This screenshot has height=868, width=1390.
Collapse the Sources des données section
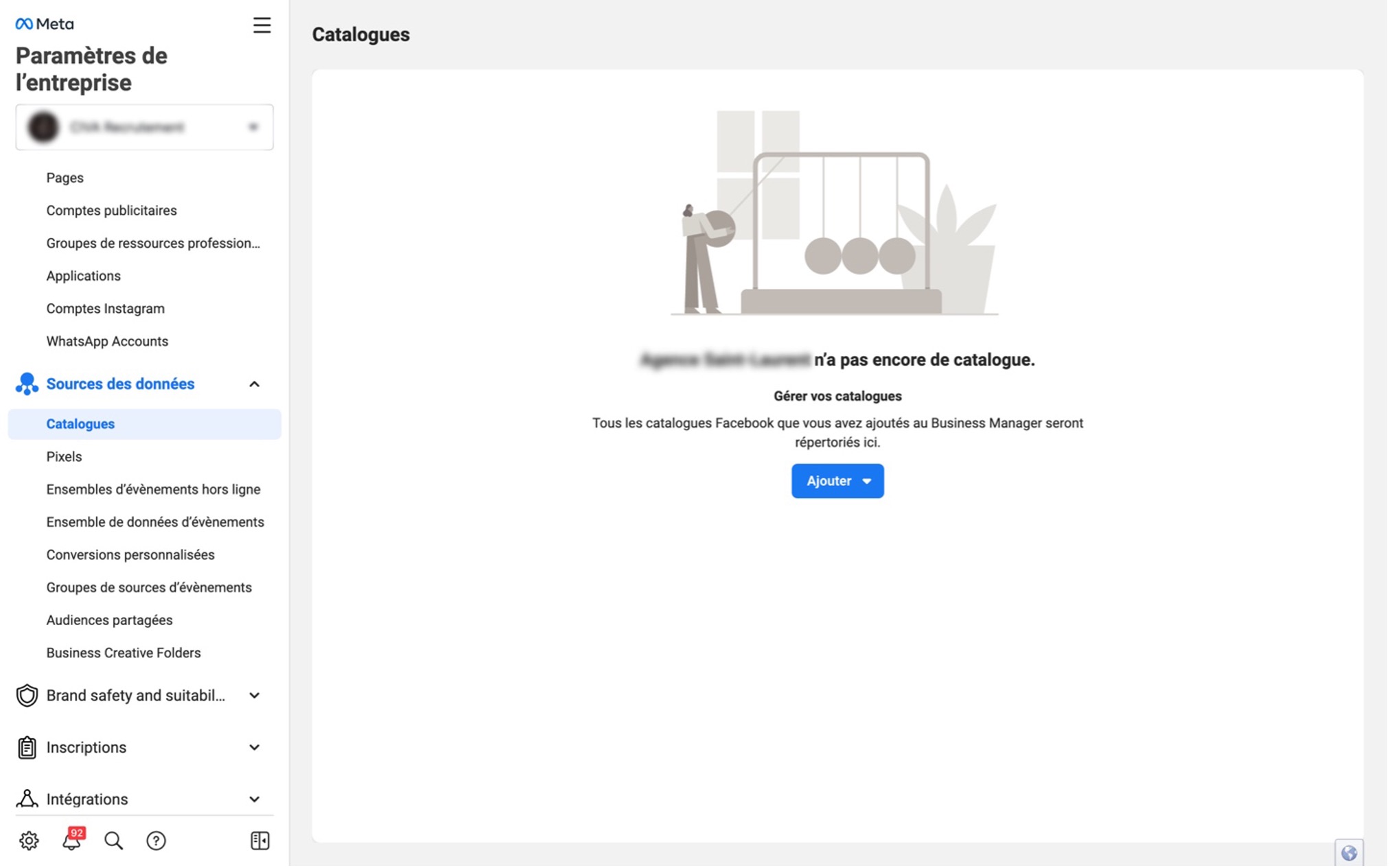click(x=255, y=385)
